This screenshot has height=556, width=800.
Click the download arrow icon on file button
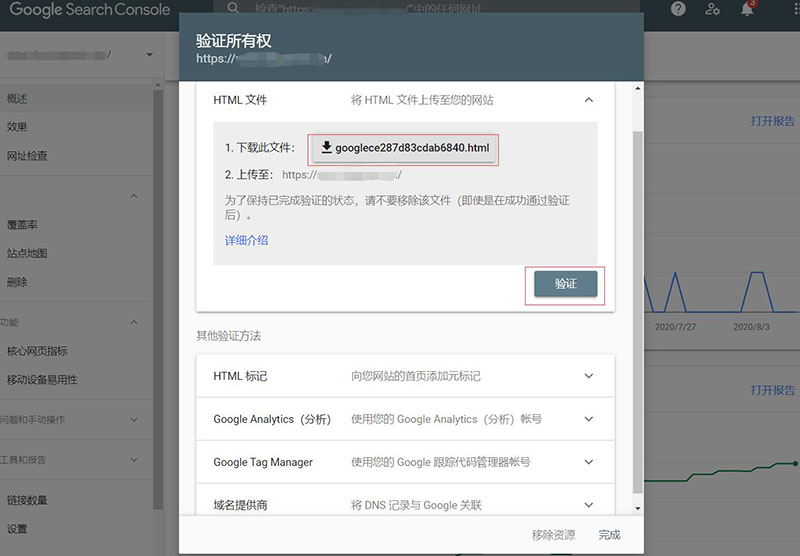click(327, 147)
